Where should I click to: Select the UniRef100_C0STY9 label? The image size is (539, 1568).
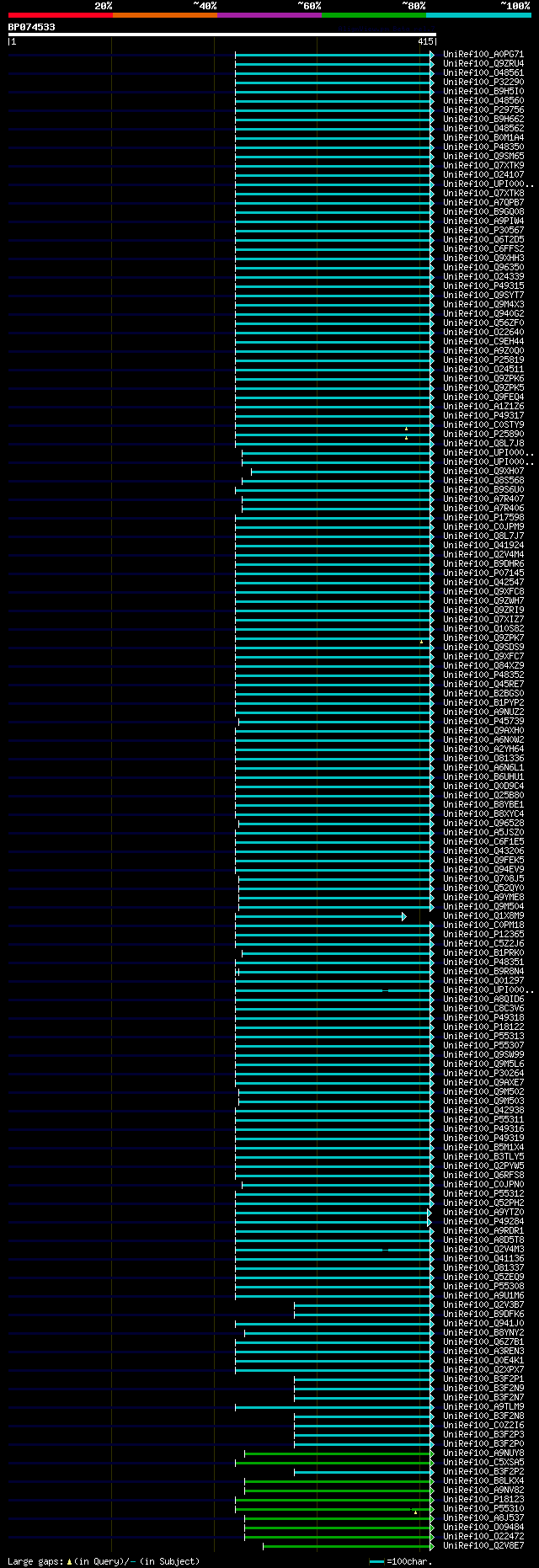(483, 425)
